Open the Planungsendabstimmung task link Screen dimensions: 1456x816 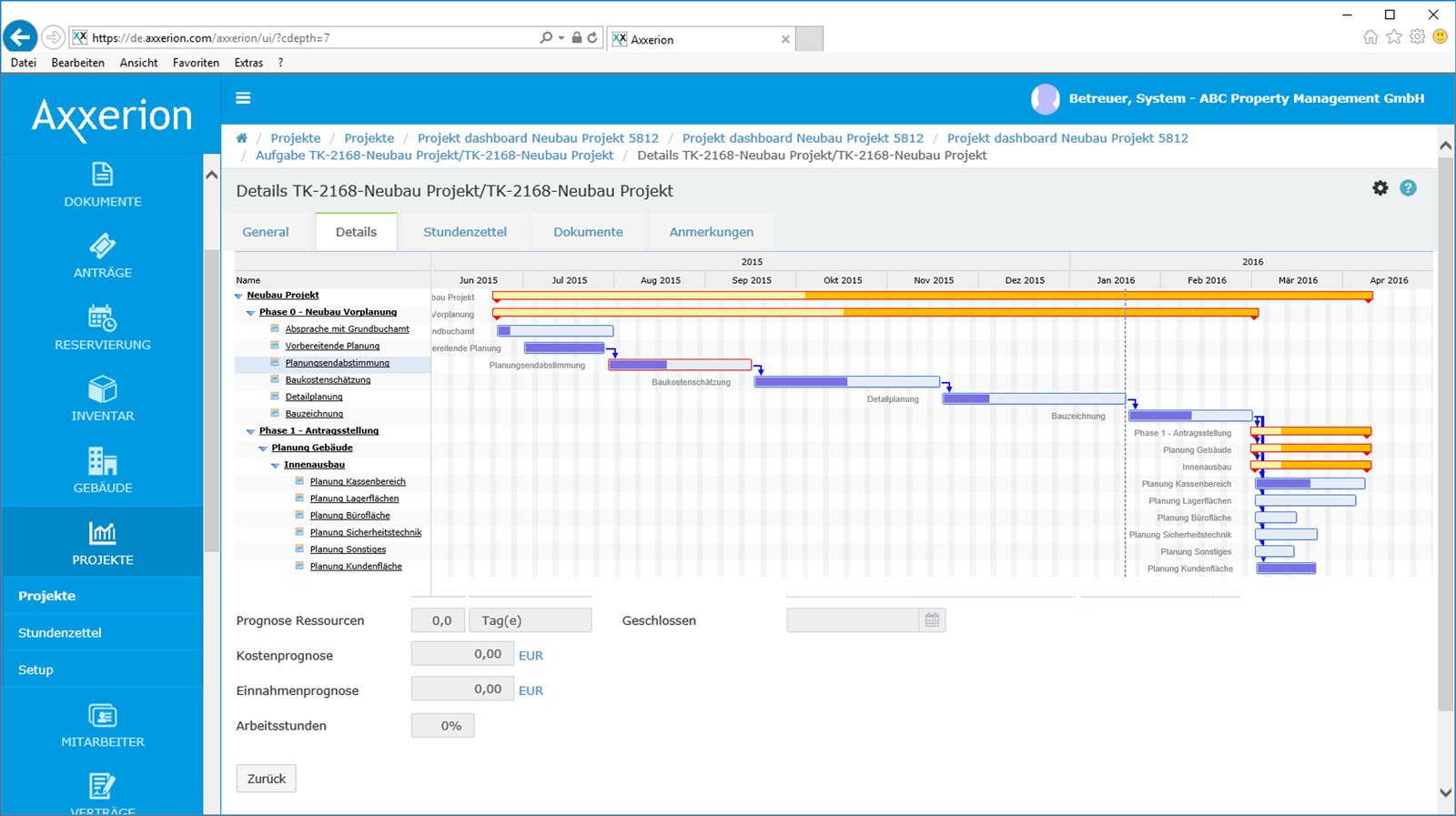pos(338,363)
